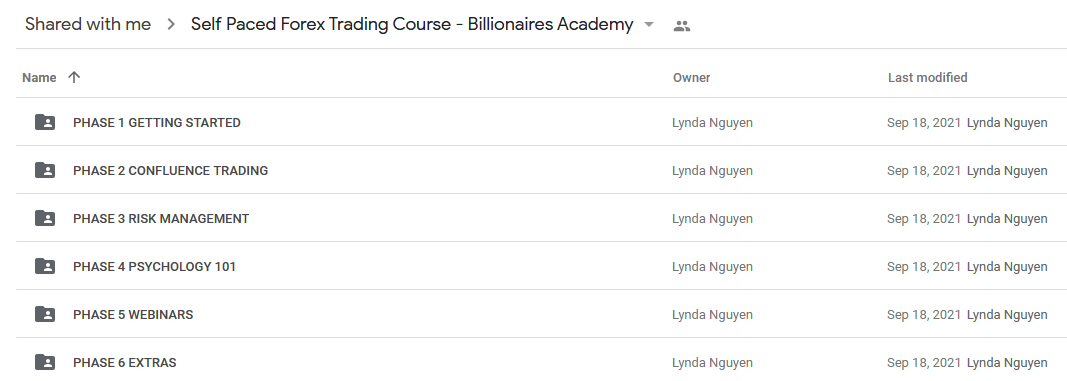Toggle sort direction with the Name arrow
The width and height of the screenshot is (1067, 381).
[x=74, y=78]
